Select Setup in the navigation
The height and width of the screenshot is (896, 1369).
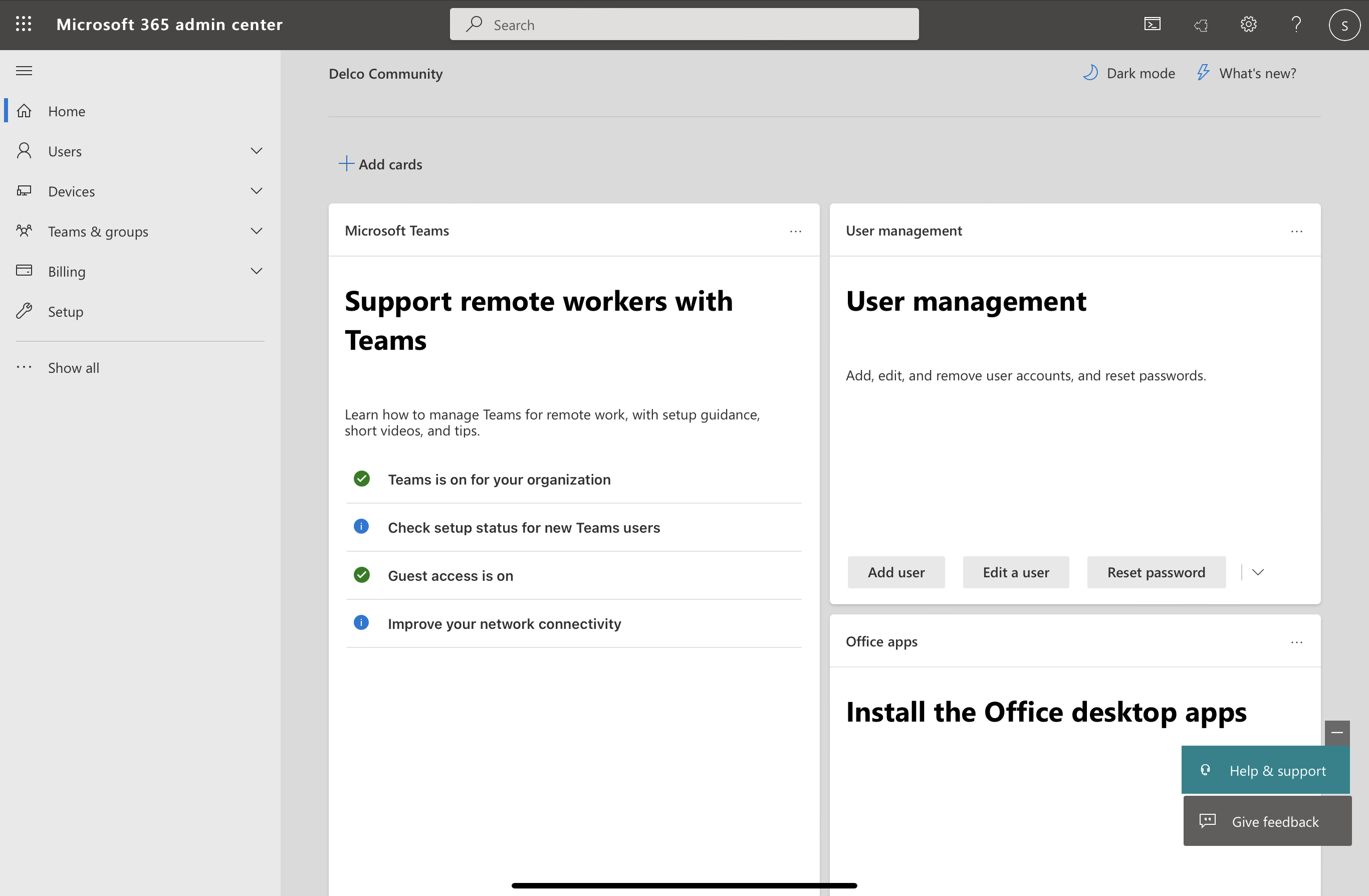pyautogui.click(x=140, y=311)
